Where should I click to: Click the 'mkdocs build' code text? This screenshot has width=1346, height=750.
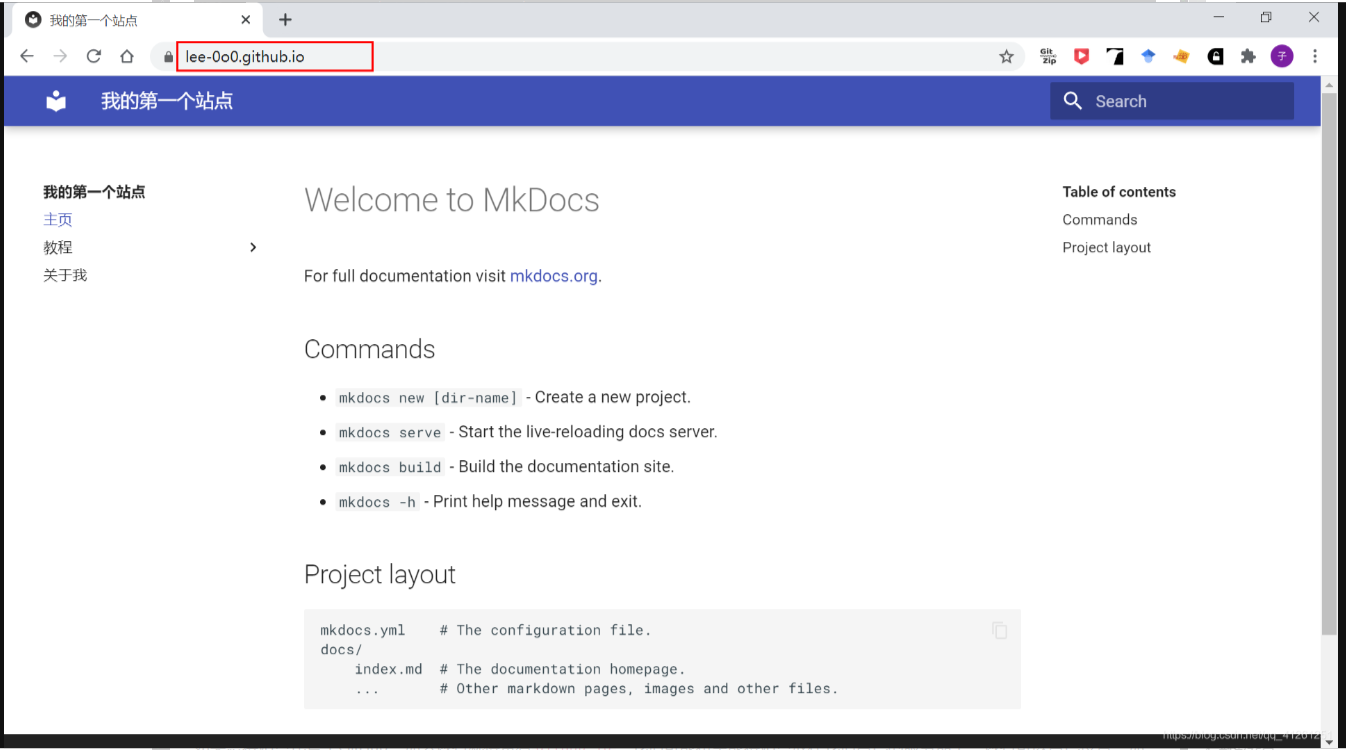coord(390,467)
